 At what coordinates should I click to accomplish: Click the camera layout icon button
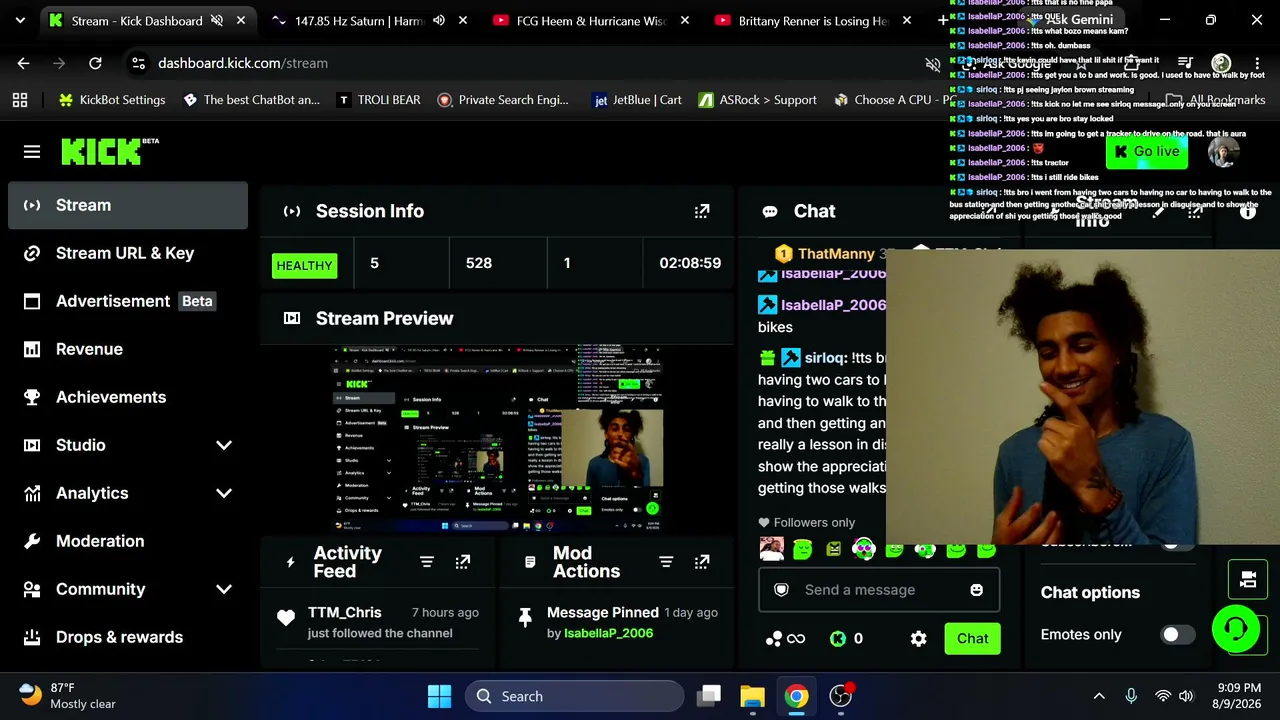1247,579
